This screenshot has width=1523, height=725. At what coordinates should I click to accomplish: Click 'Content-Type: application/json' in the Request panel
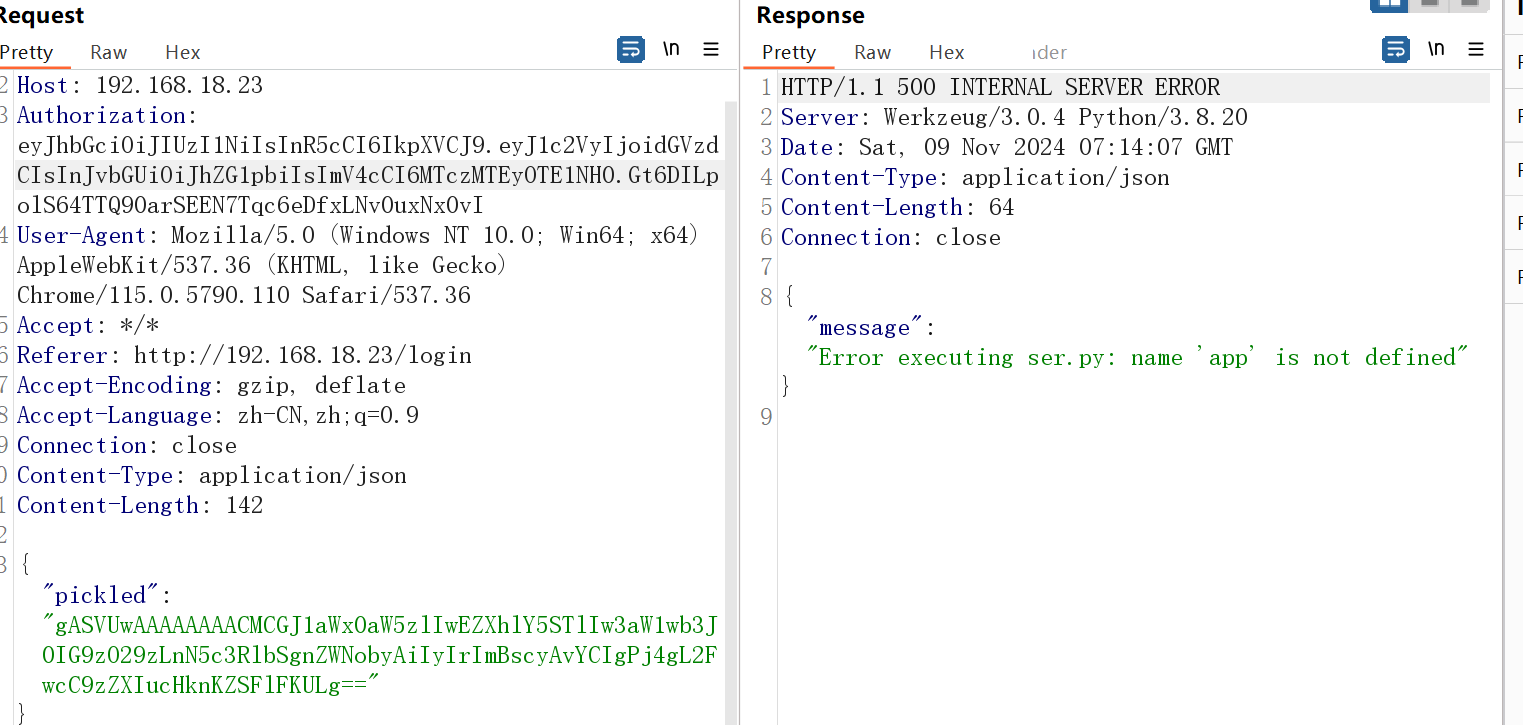coord(212,476)
